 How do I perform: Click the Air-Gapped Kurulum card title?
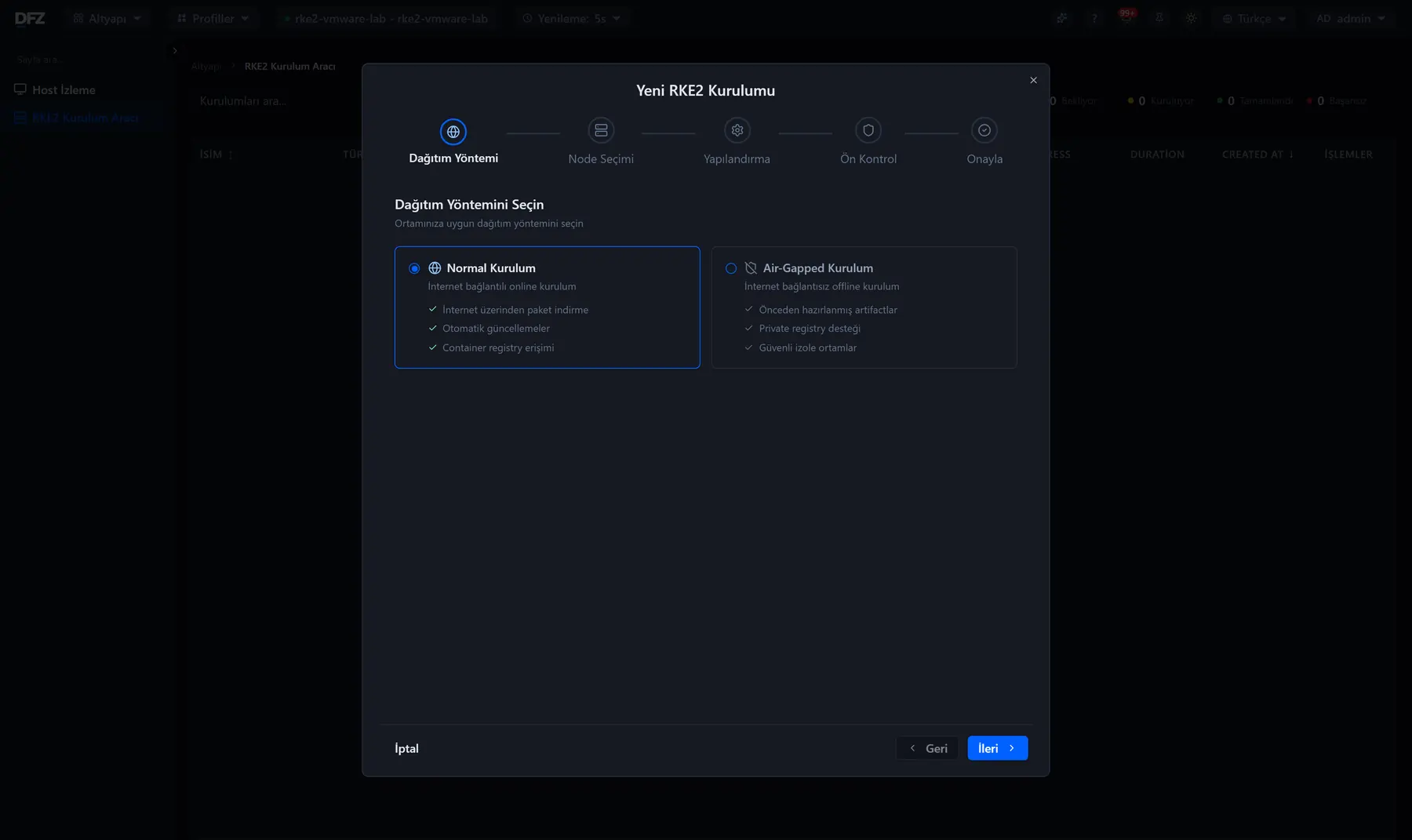click(817, 268)
